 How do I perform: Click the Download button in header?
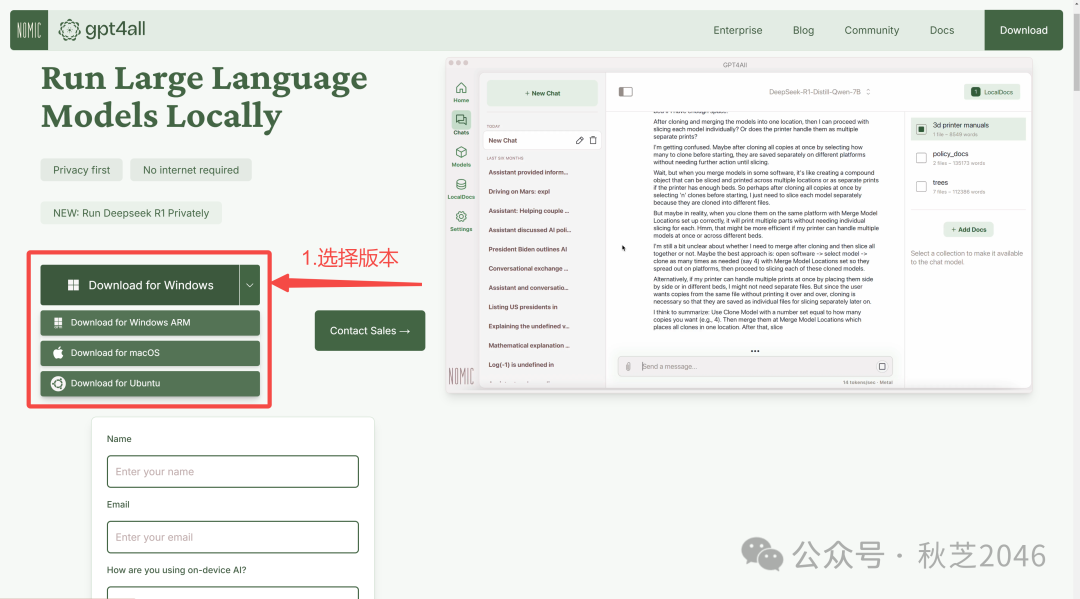[1024, 30]
